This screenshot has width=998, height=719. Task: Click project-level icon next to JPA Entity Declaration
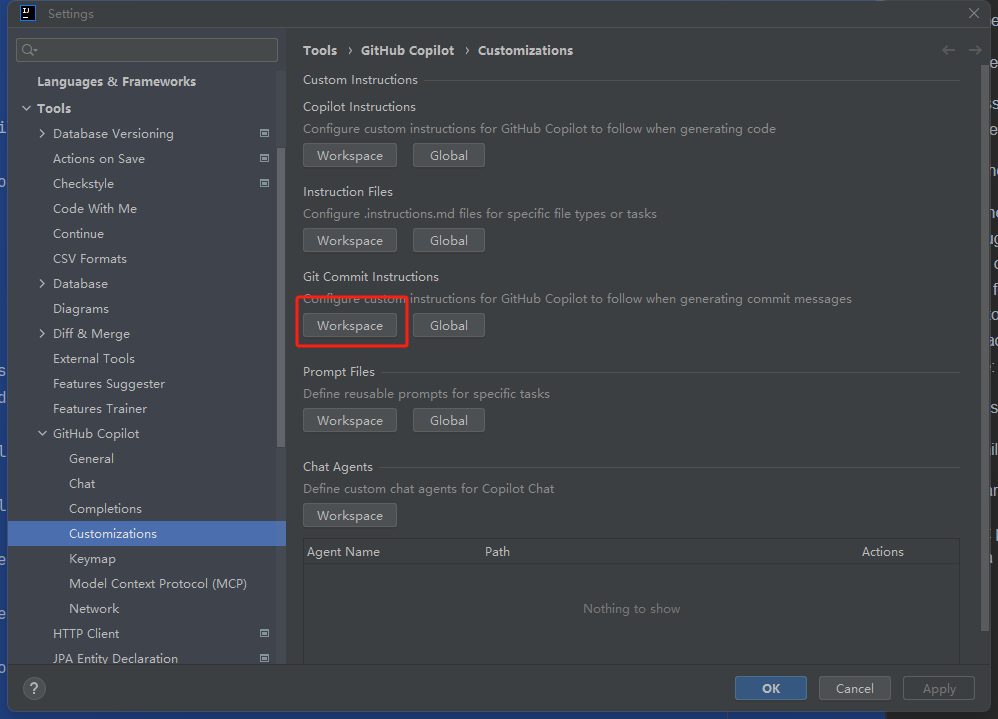265,658
